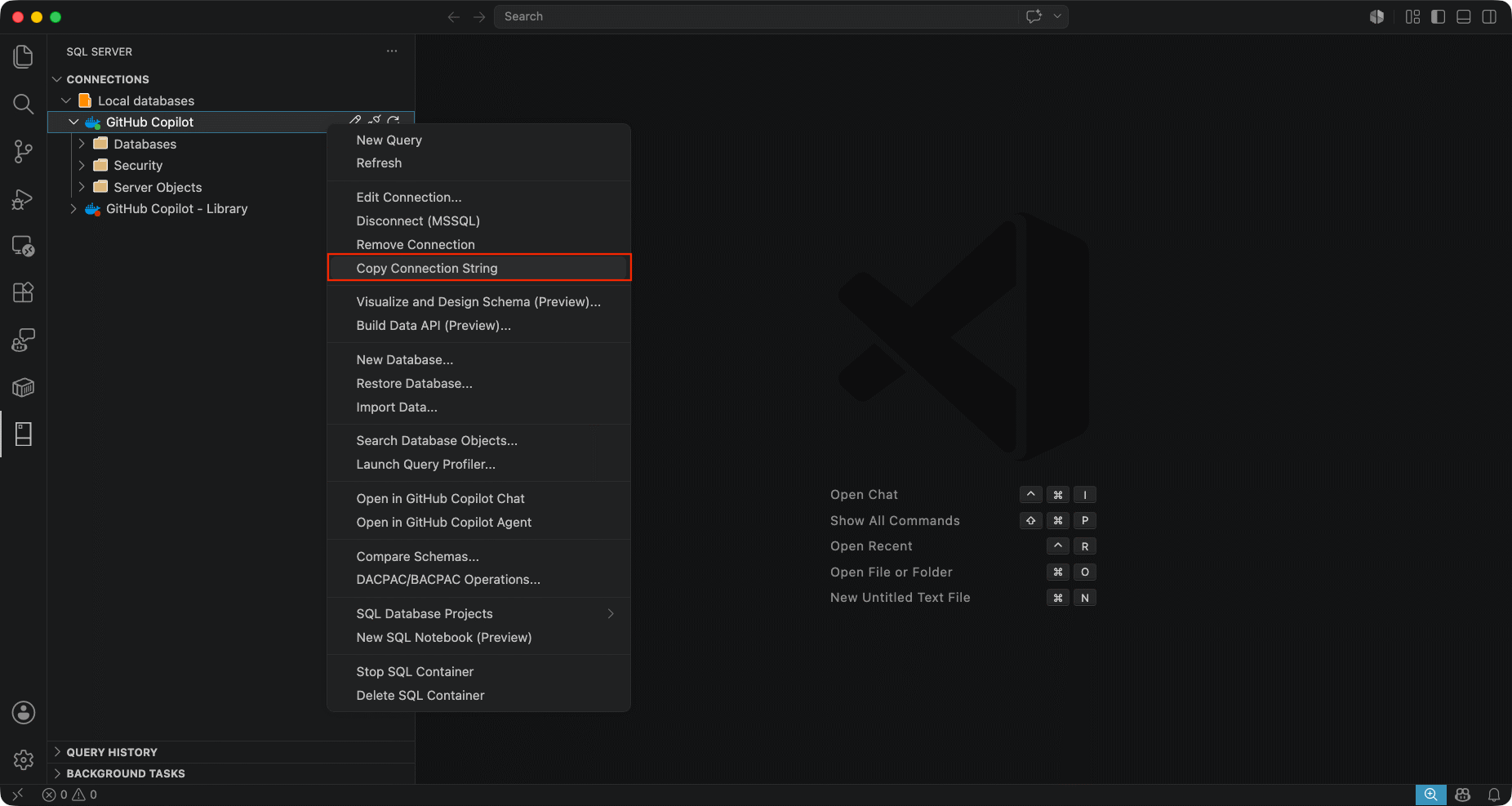The height and width of the screenshot is (806, 1512).
Task: Click the refresh arrow icon on the GitHub Copilot row
Action: (394, 121)
